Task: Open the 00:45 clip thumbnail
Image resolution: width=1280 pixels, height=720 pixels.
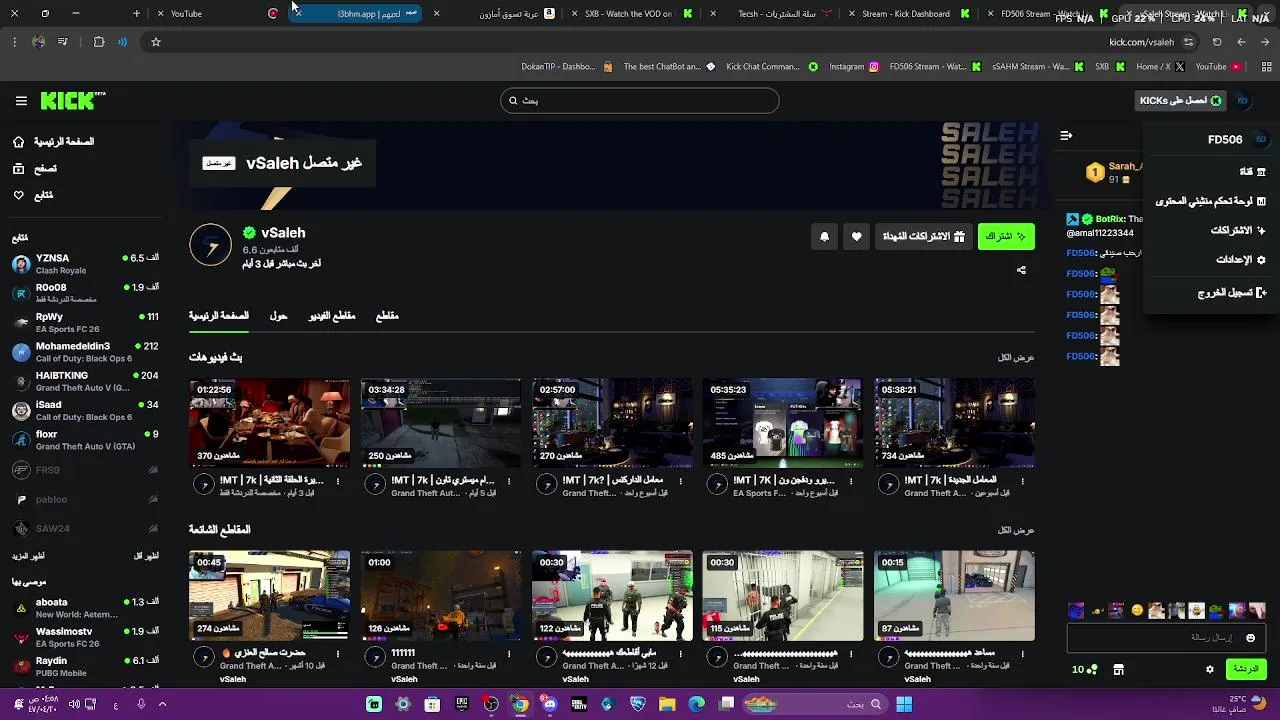Action: [x=270, y=595]
